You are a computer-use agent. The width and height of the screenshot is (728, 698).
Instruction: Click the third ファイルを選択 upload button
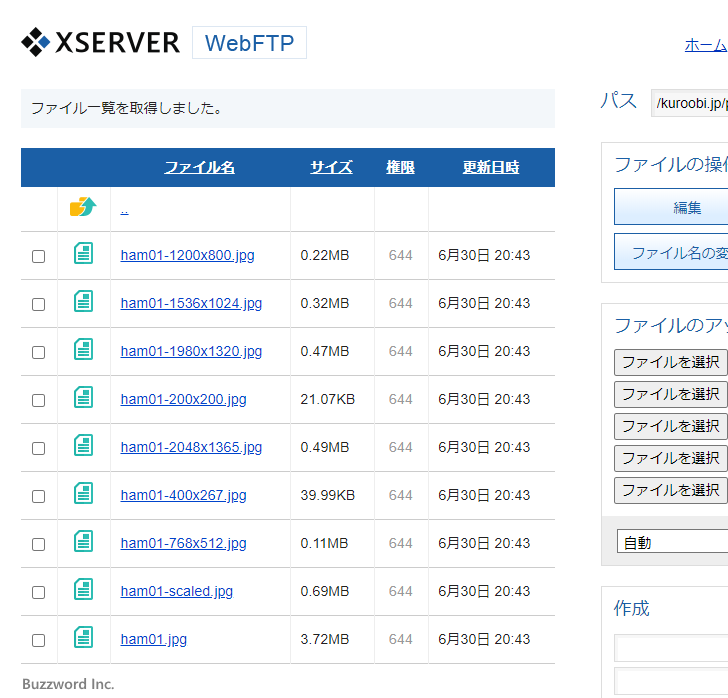(671, 426)
